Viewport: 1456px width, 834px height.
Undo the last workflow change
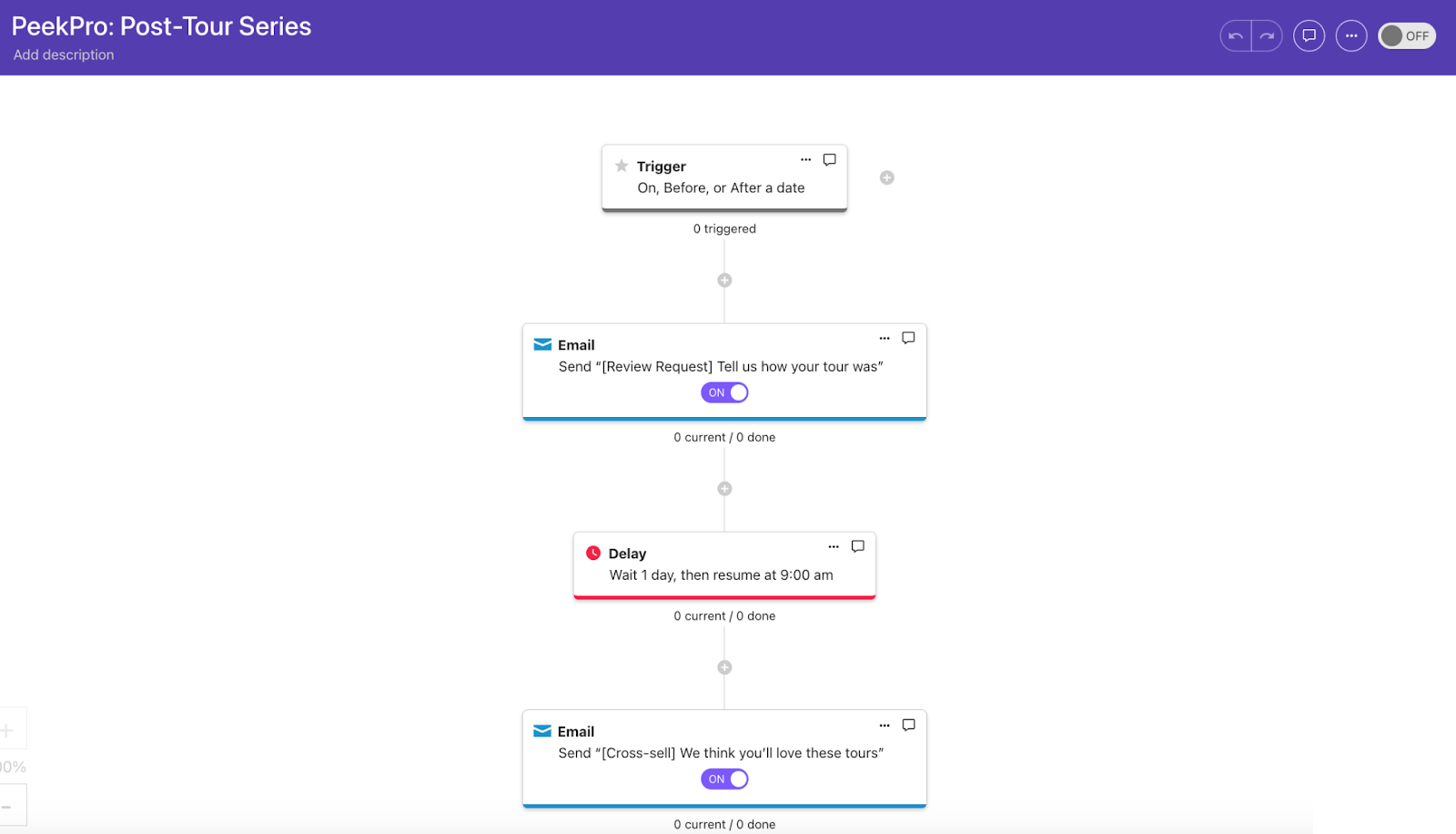coord(1235,36)
